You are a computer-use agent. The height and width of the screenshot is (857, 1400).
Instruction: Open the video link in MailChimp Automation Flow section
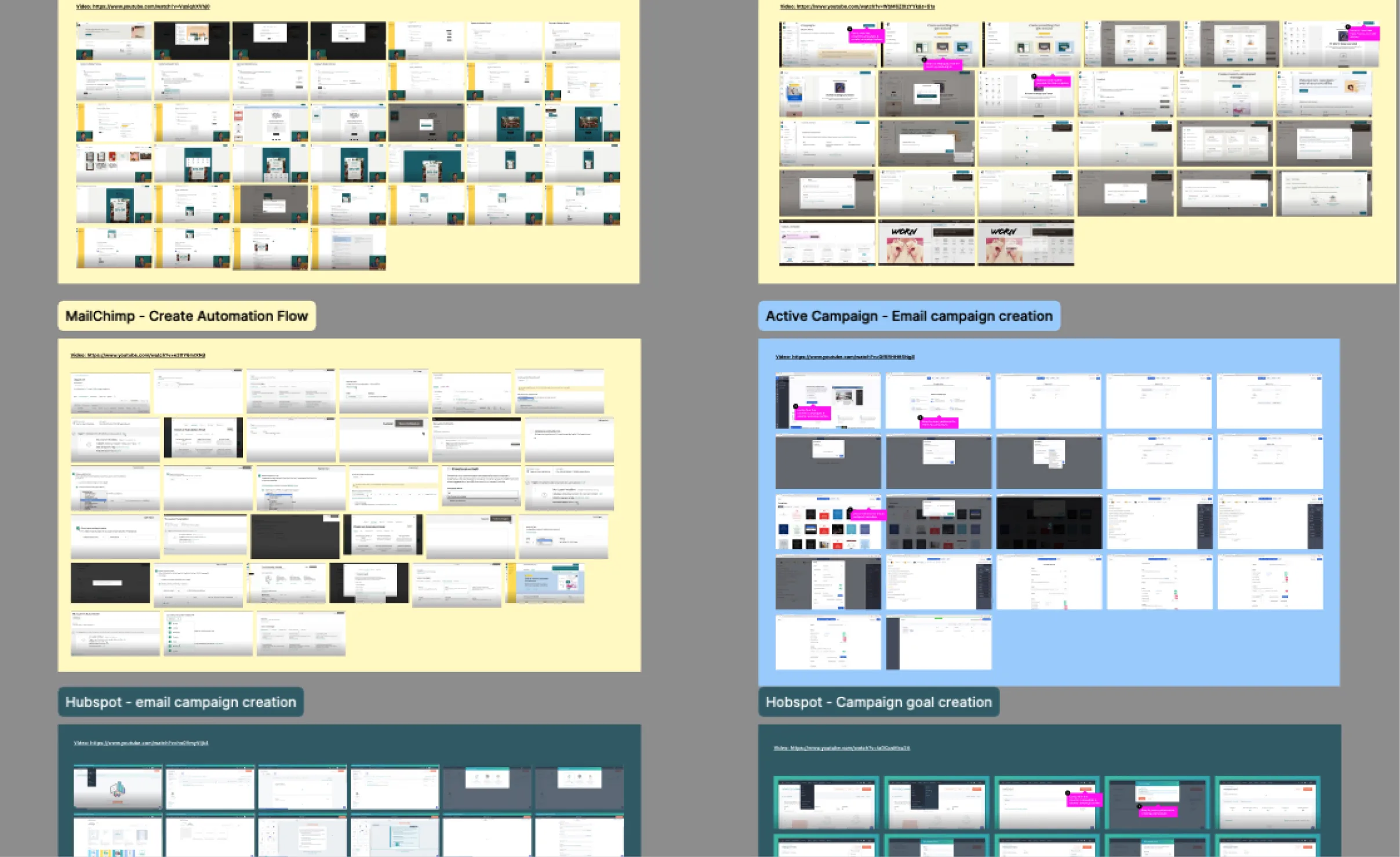(138, 355)
